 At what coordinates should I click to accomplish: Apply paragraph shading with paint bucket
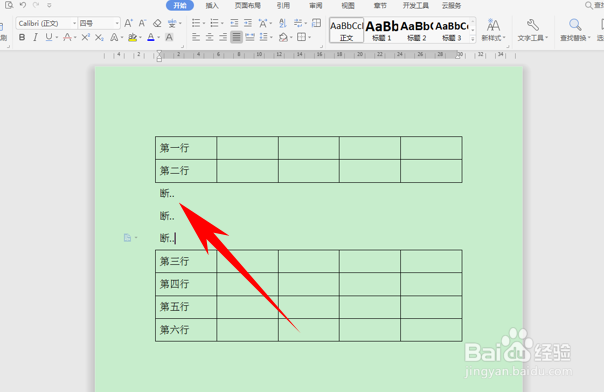click(x=283, y=37)
